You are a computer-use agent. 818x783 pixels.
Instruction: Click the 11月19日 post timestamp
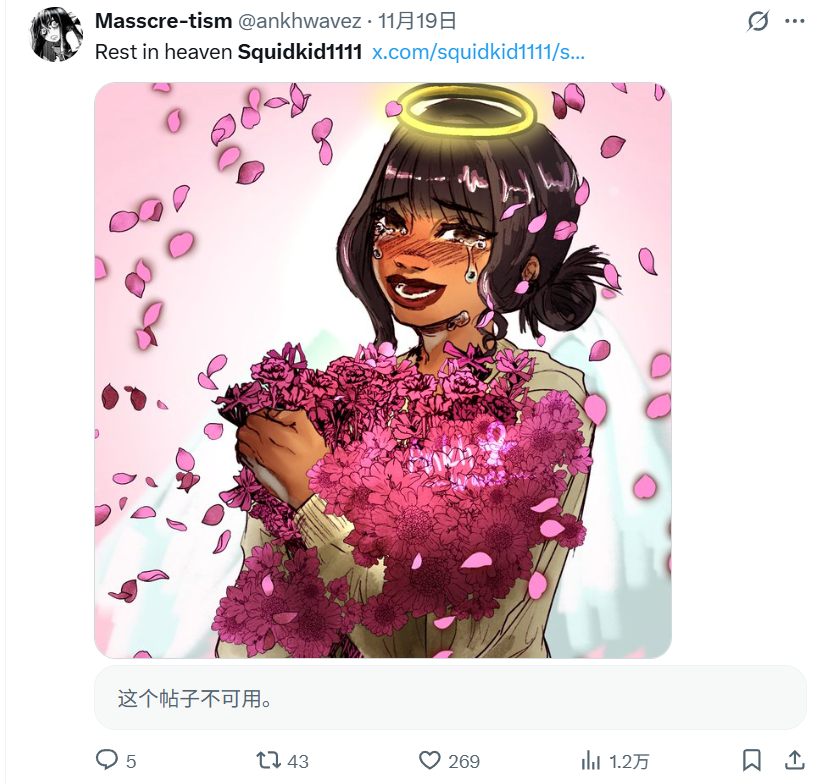point(417,21)
